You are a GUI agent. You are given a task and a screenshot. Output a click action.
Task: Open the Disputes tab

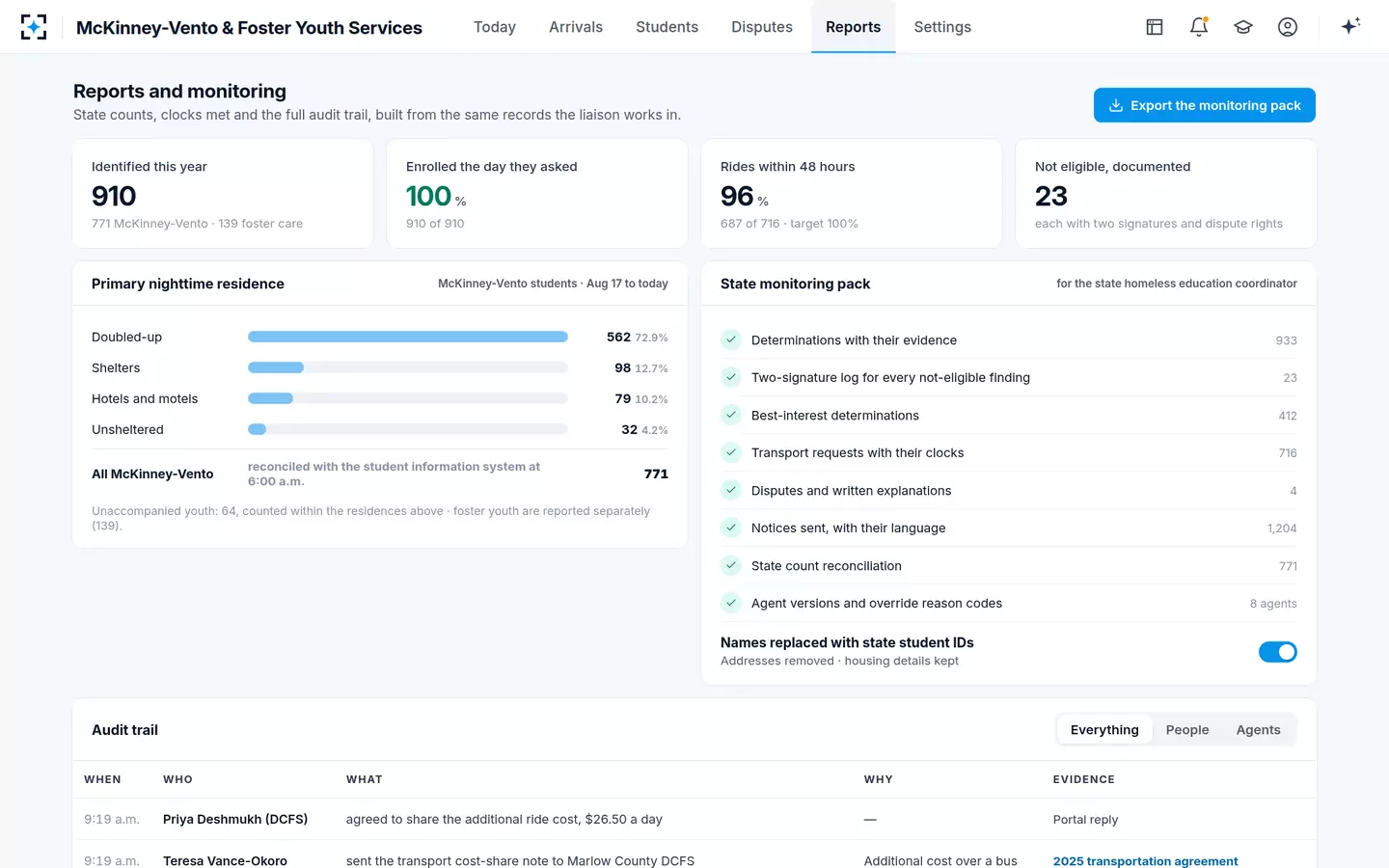(x=762, y=27)
